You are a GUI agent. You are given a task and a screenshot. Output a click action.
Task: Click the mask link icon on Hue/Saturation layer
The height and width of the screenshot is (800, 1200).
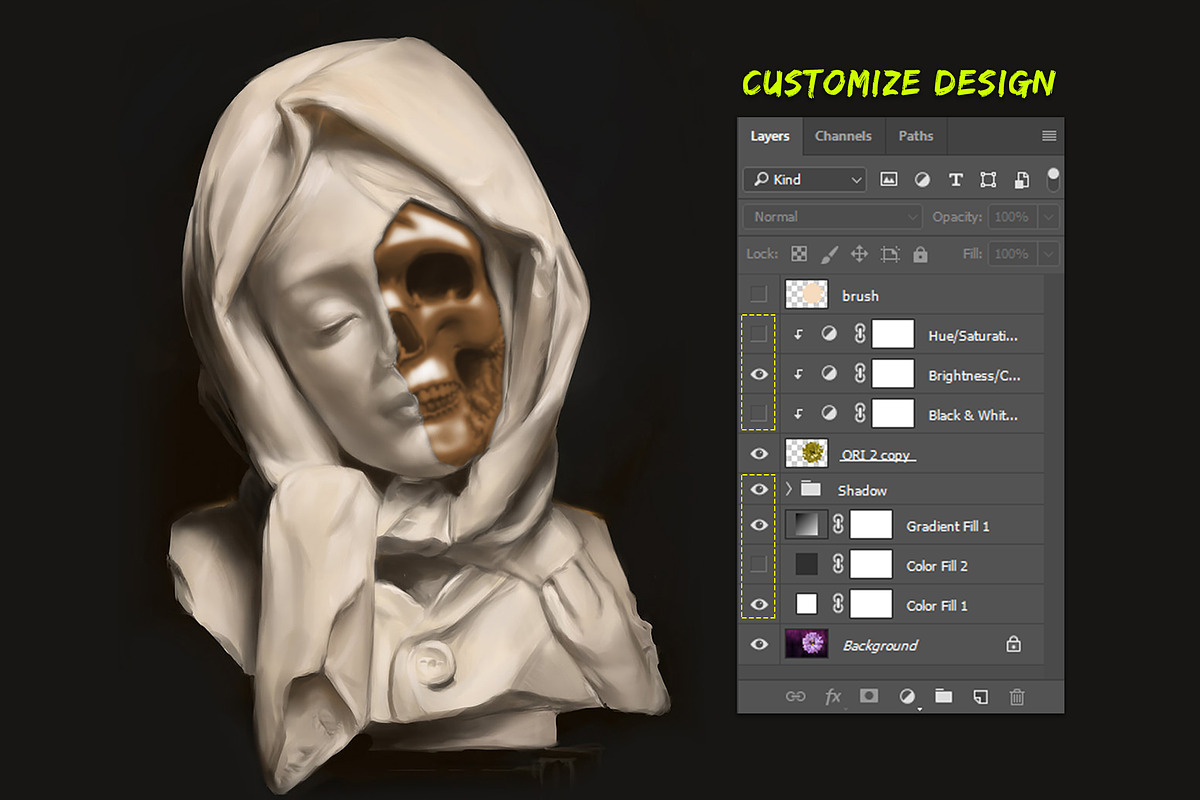(860, 335)
